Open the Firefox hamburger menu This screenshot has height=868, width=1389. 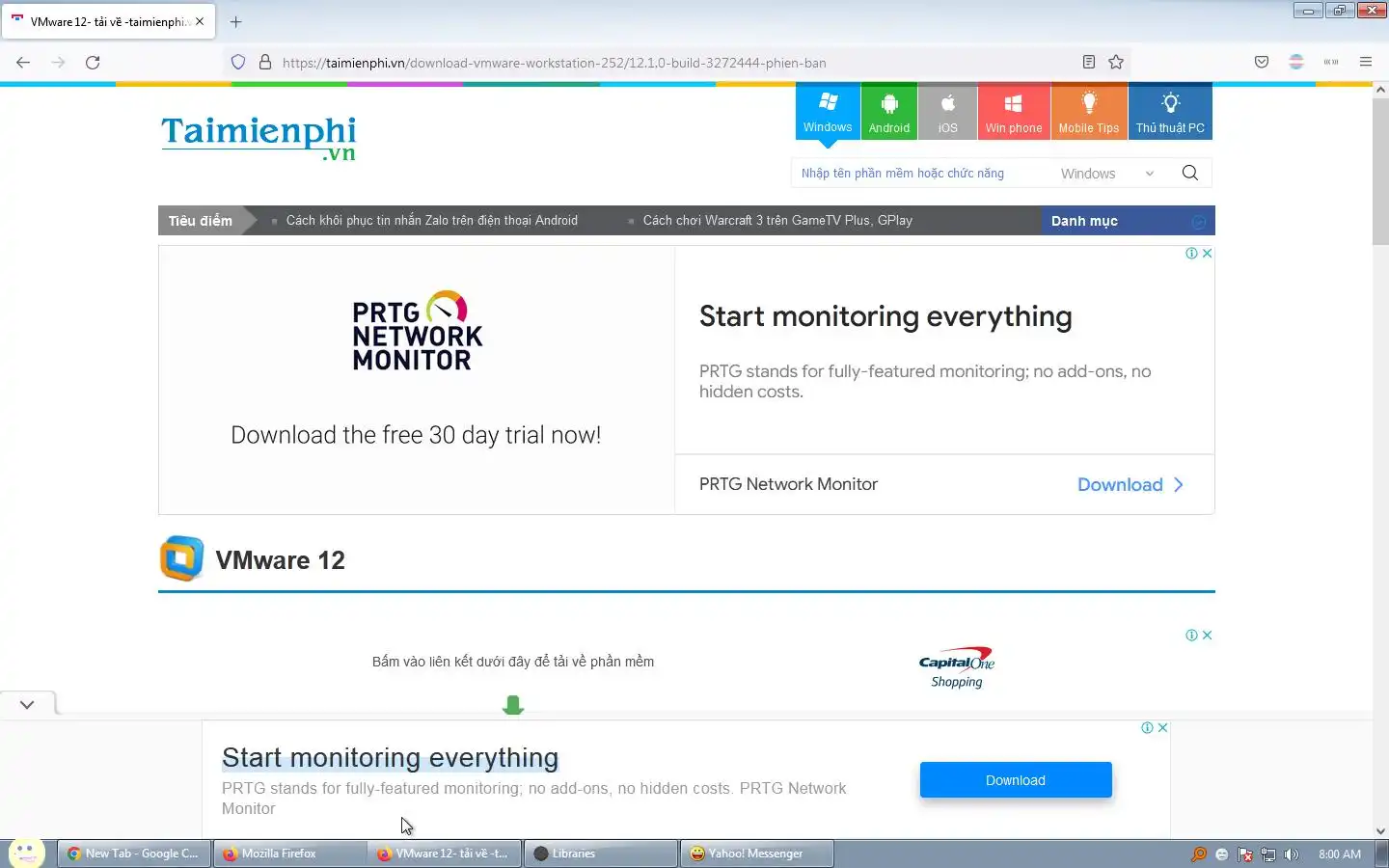[1366, 63]
